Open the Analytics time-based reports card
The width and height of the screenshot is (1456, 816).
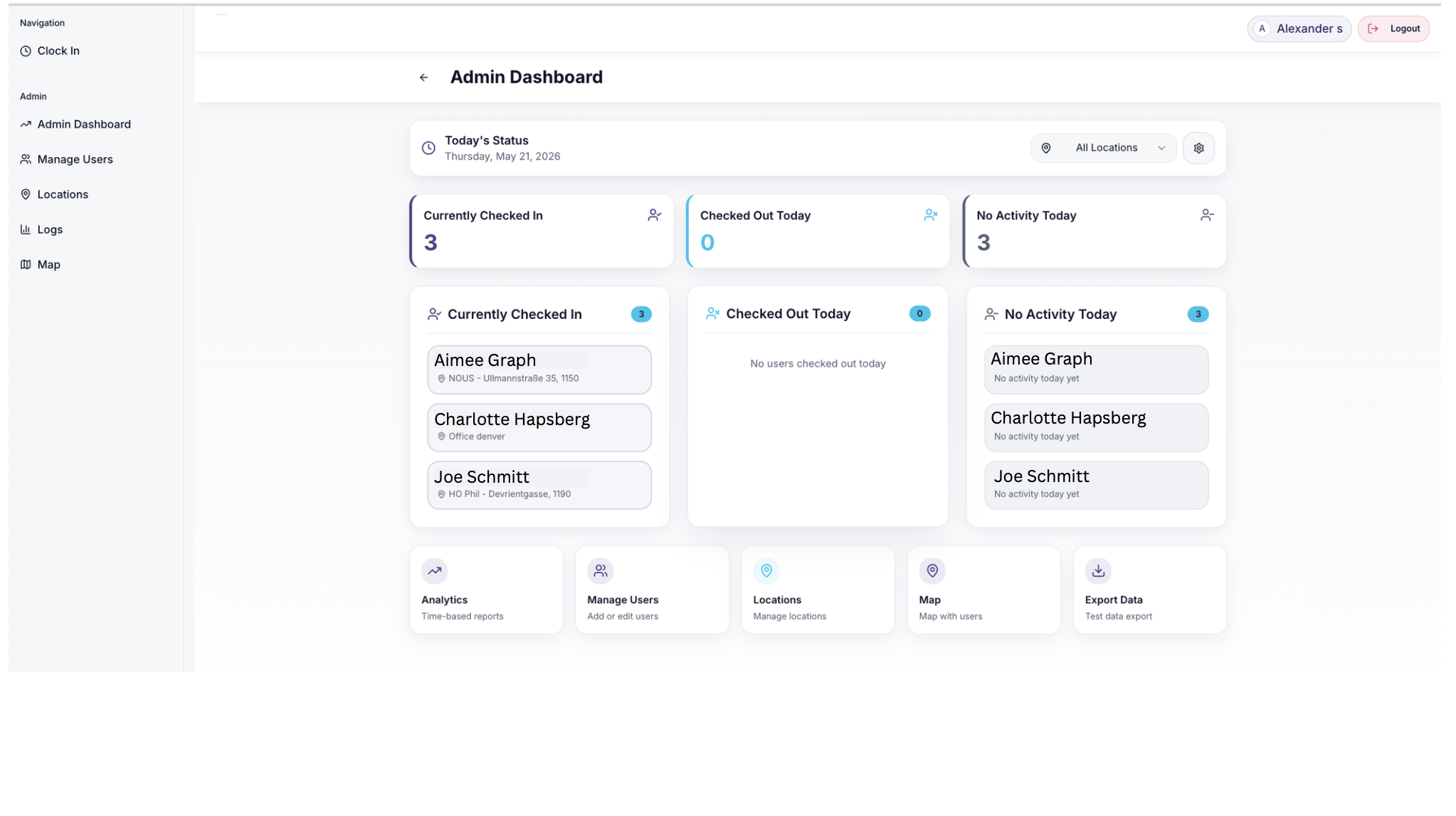pyautogui.click(x=486, y=590)
